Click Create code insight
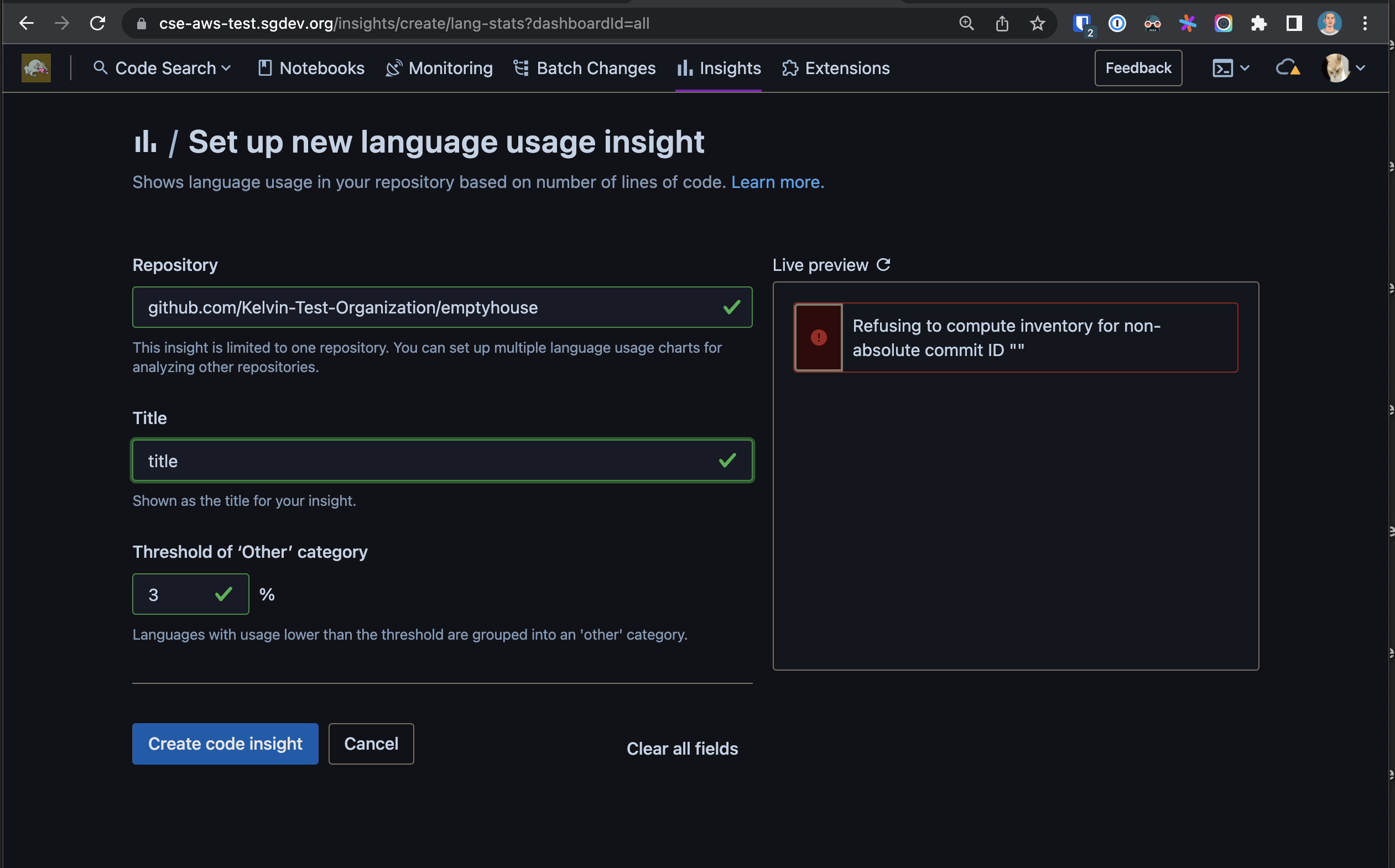 [225, 744]
